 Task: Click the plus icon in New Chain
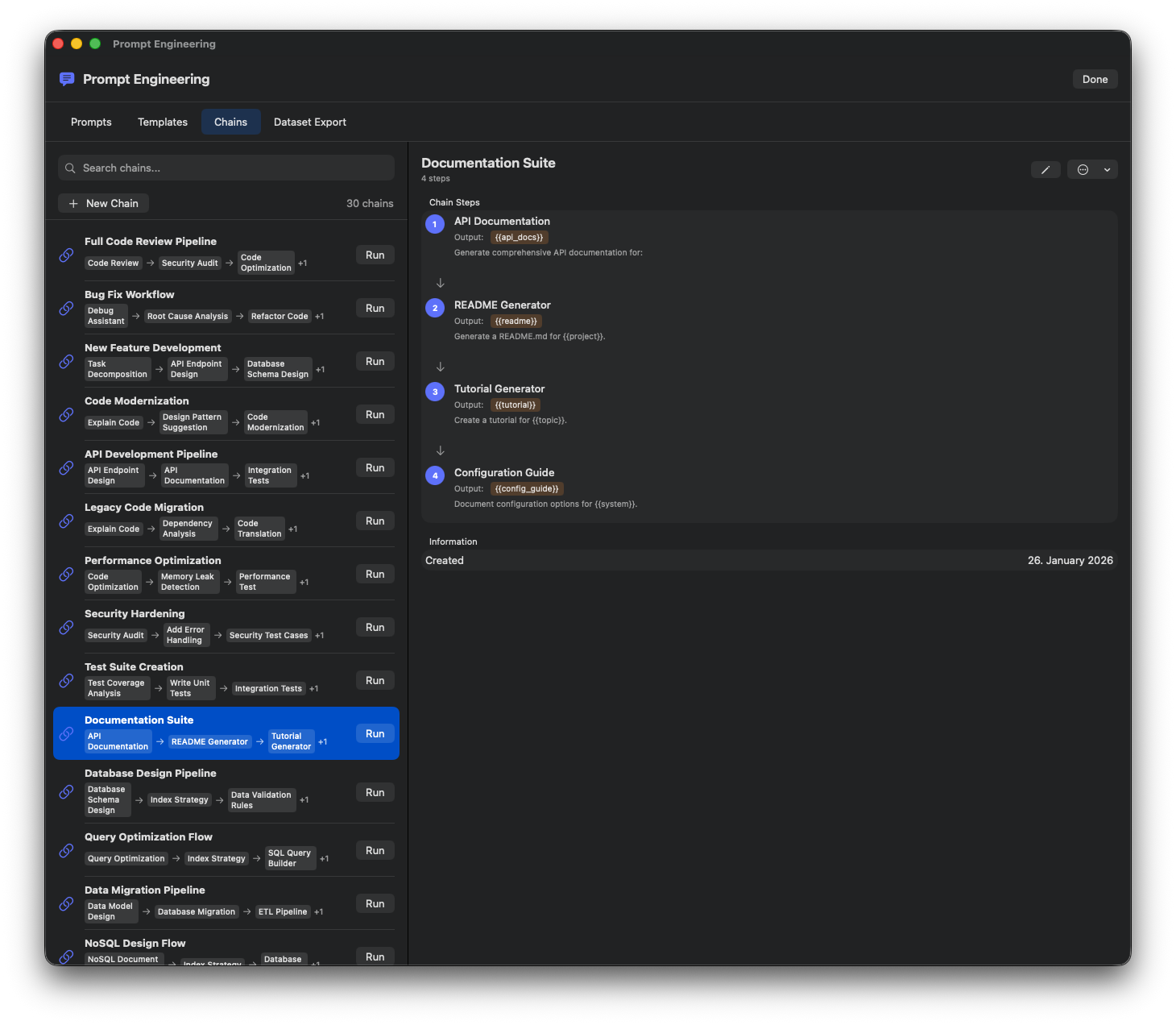tap(74, 204)
